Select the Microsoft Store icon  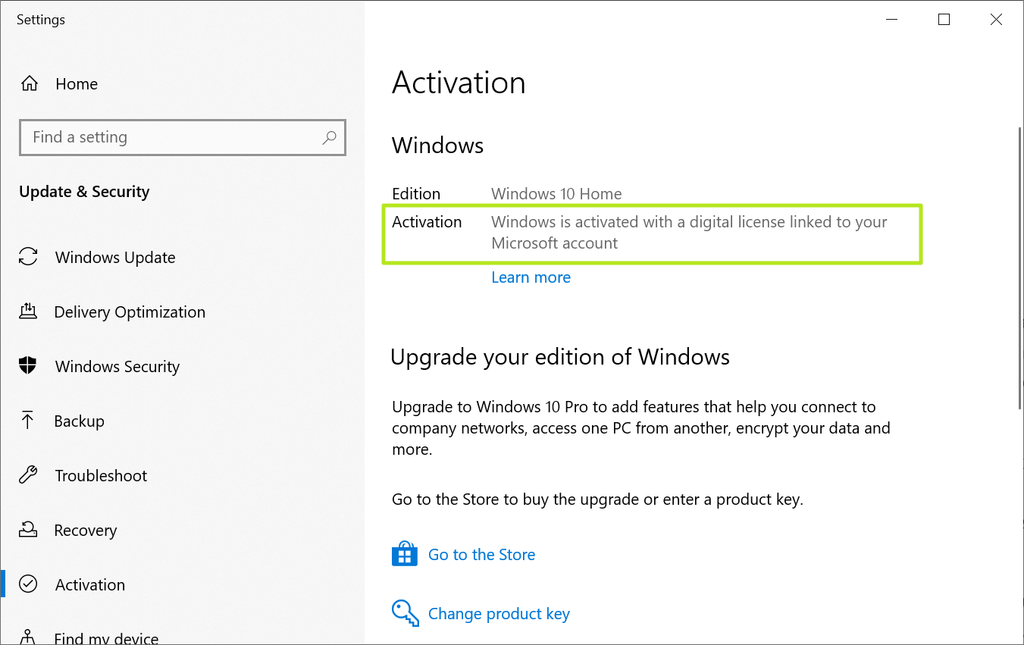[404, 553]
